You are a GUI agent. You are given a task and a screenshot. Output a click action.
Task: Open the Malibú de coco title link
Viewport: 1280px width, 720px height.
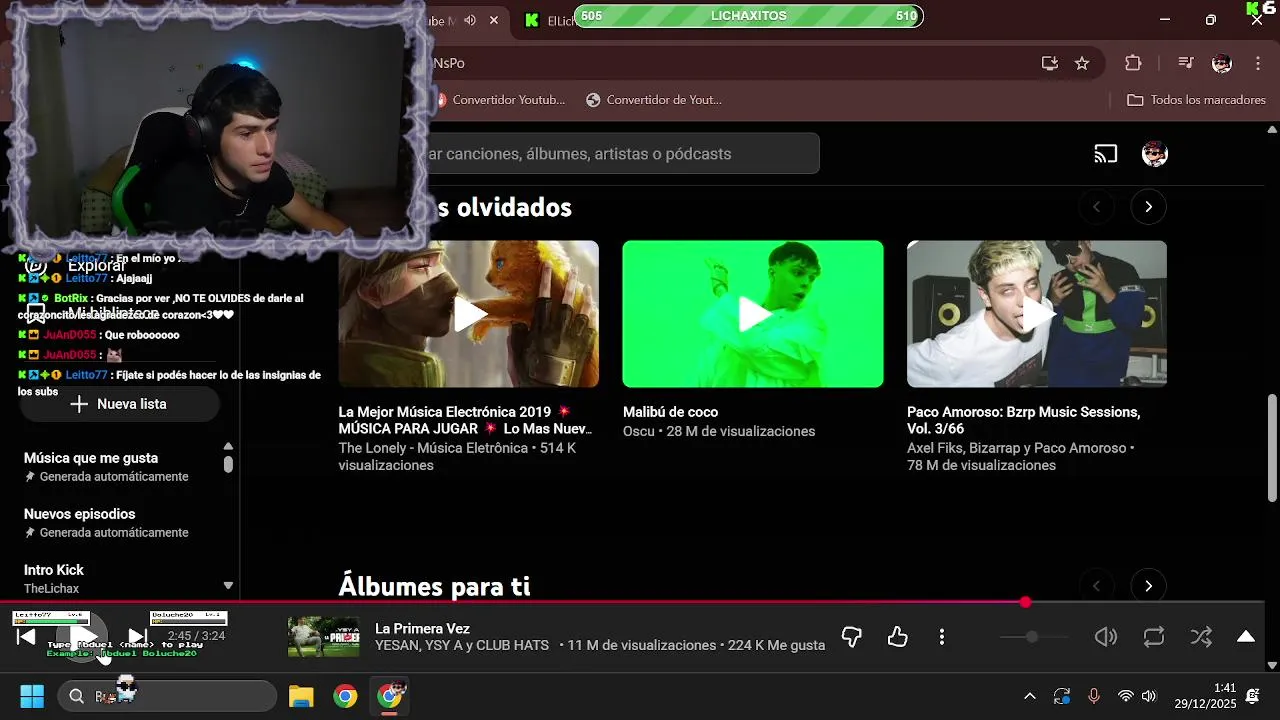coord(670,412)
